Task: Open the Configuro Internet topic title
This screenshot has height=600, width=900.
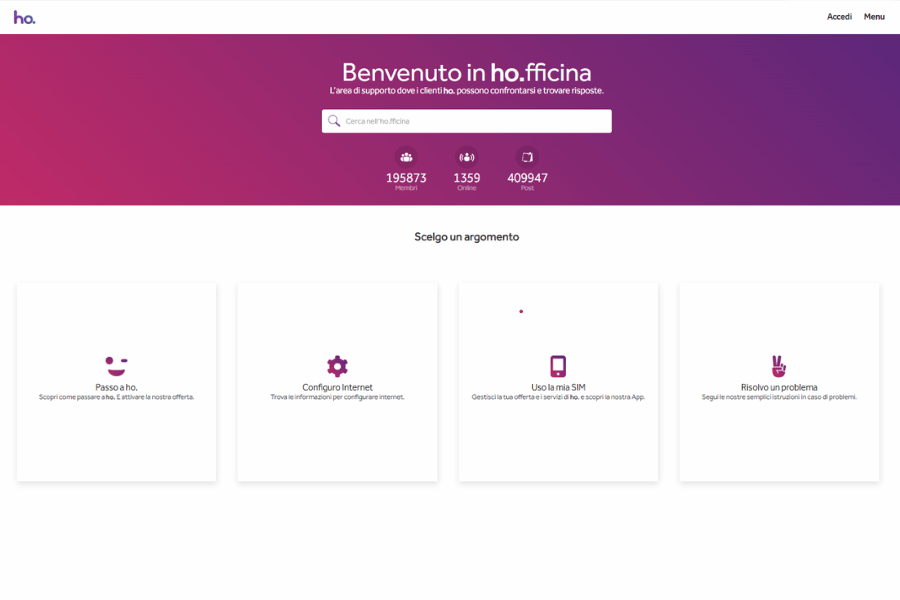Action: tap(338, 388)
